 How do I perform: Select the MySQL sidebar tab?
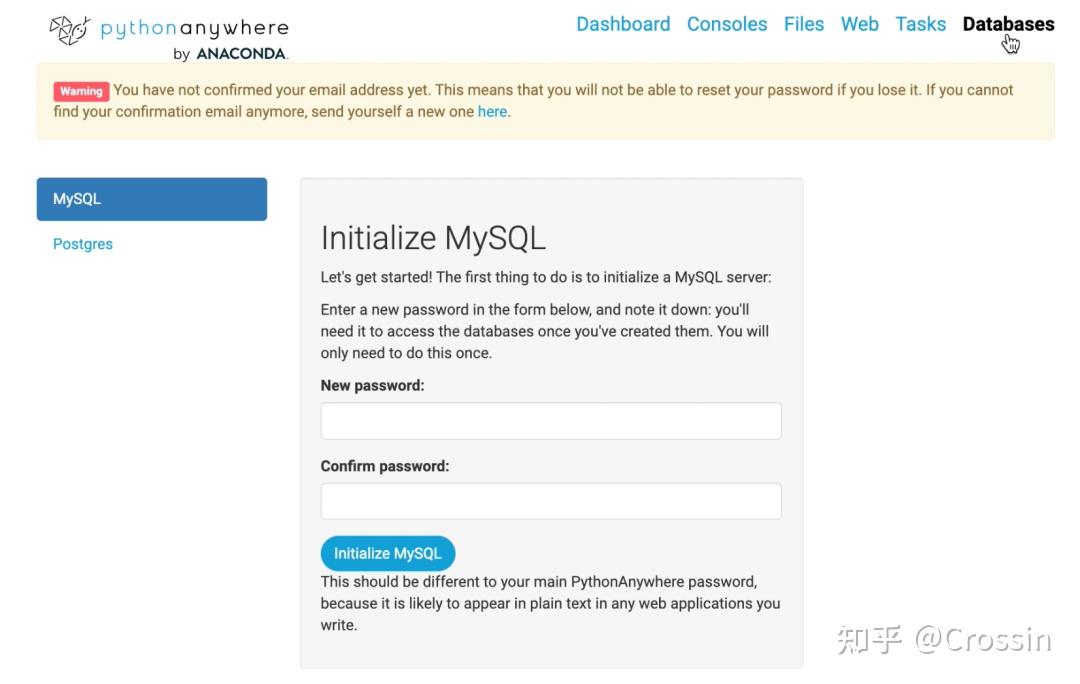click(x=152, y=199)
